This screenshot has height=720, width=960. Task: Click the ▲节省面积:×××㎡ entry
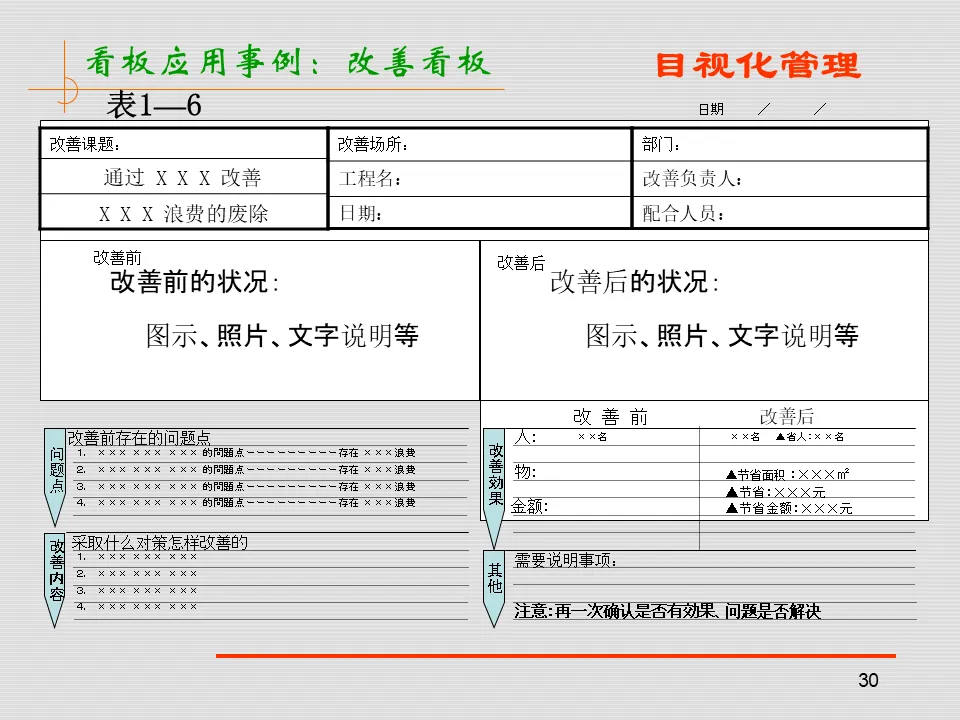(787, 474)
